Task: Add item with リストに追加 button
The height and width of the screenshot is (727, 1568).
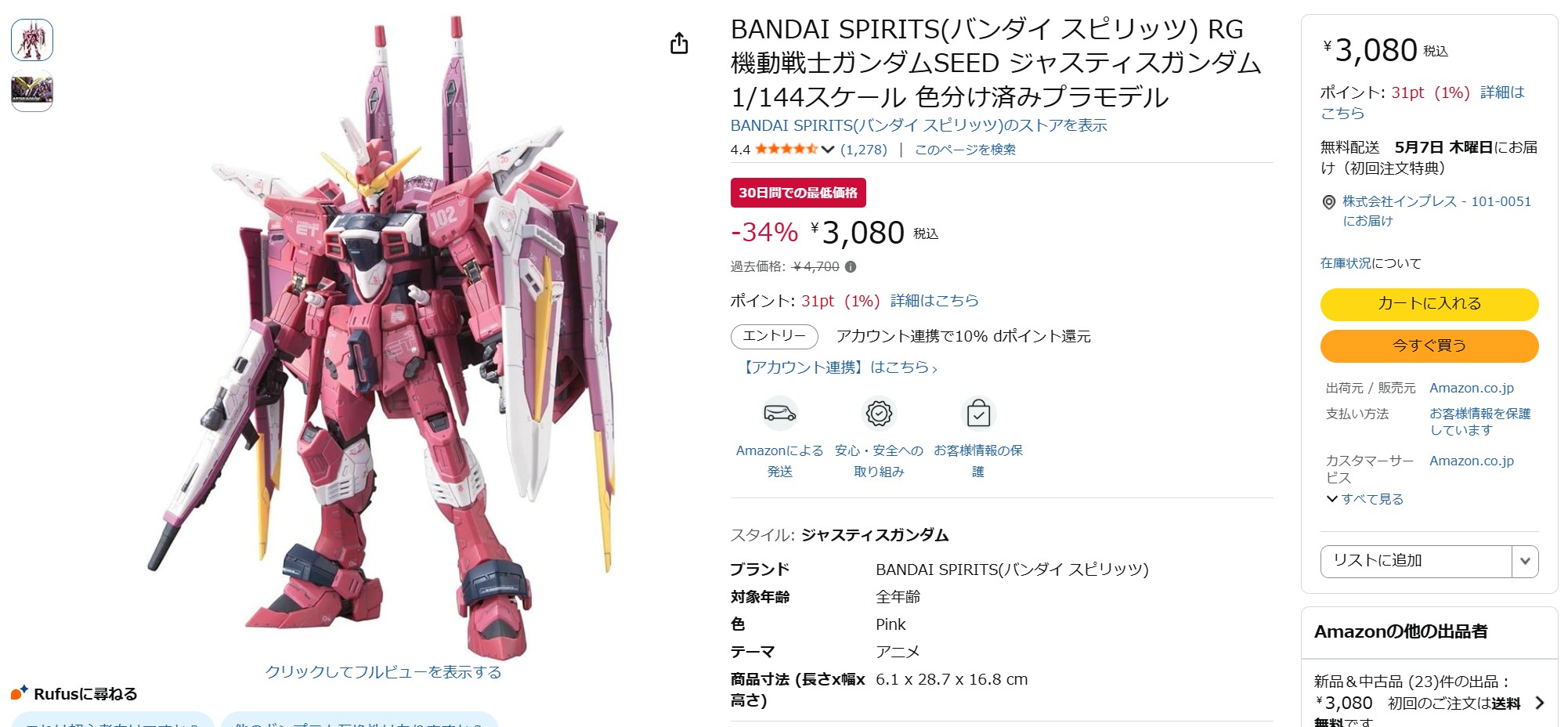Action: 1416,561
